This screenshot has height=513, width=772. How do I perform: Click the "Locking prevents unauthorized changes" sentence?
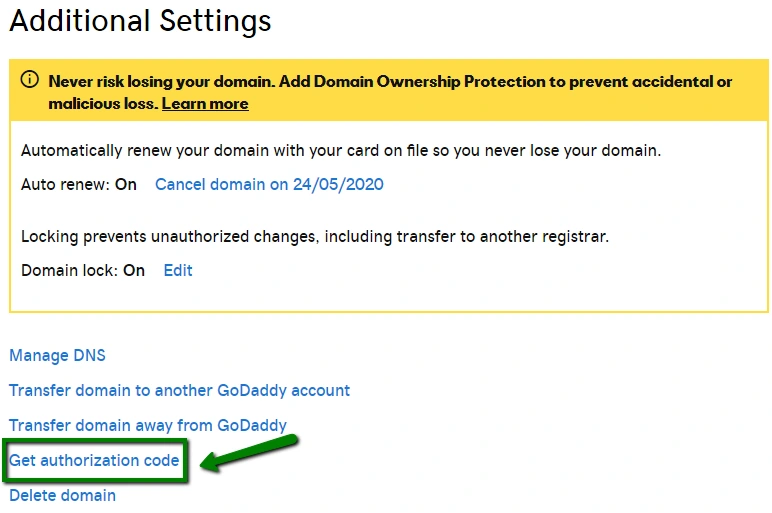314,237
